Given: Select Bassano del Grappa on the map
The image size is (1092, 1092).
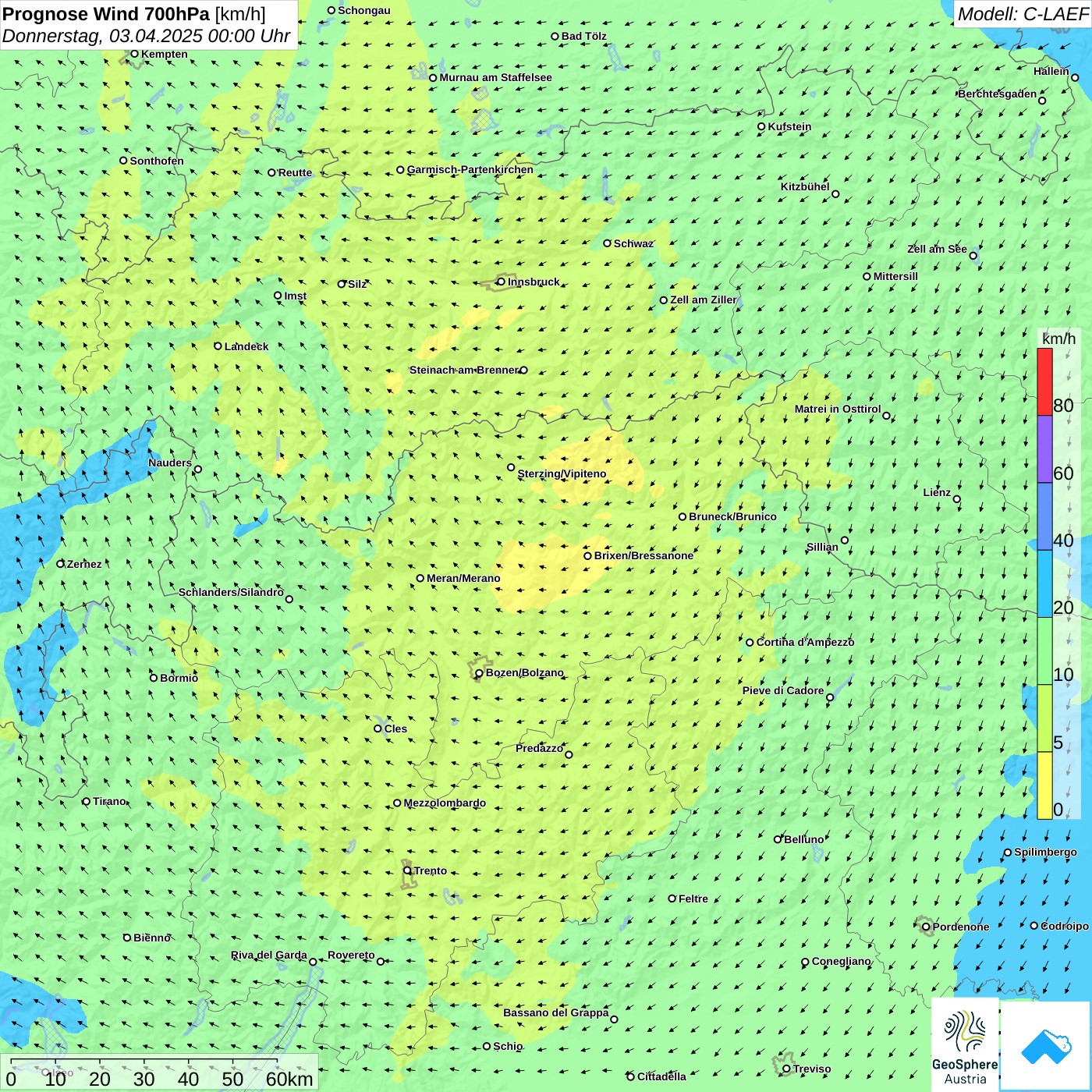Looking at the screenshot, I should [555, 1012].
